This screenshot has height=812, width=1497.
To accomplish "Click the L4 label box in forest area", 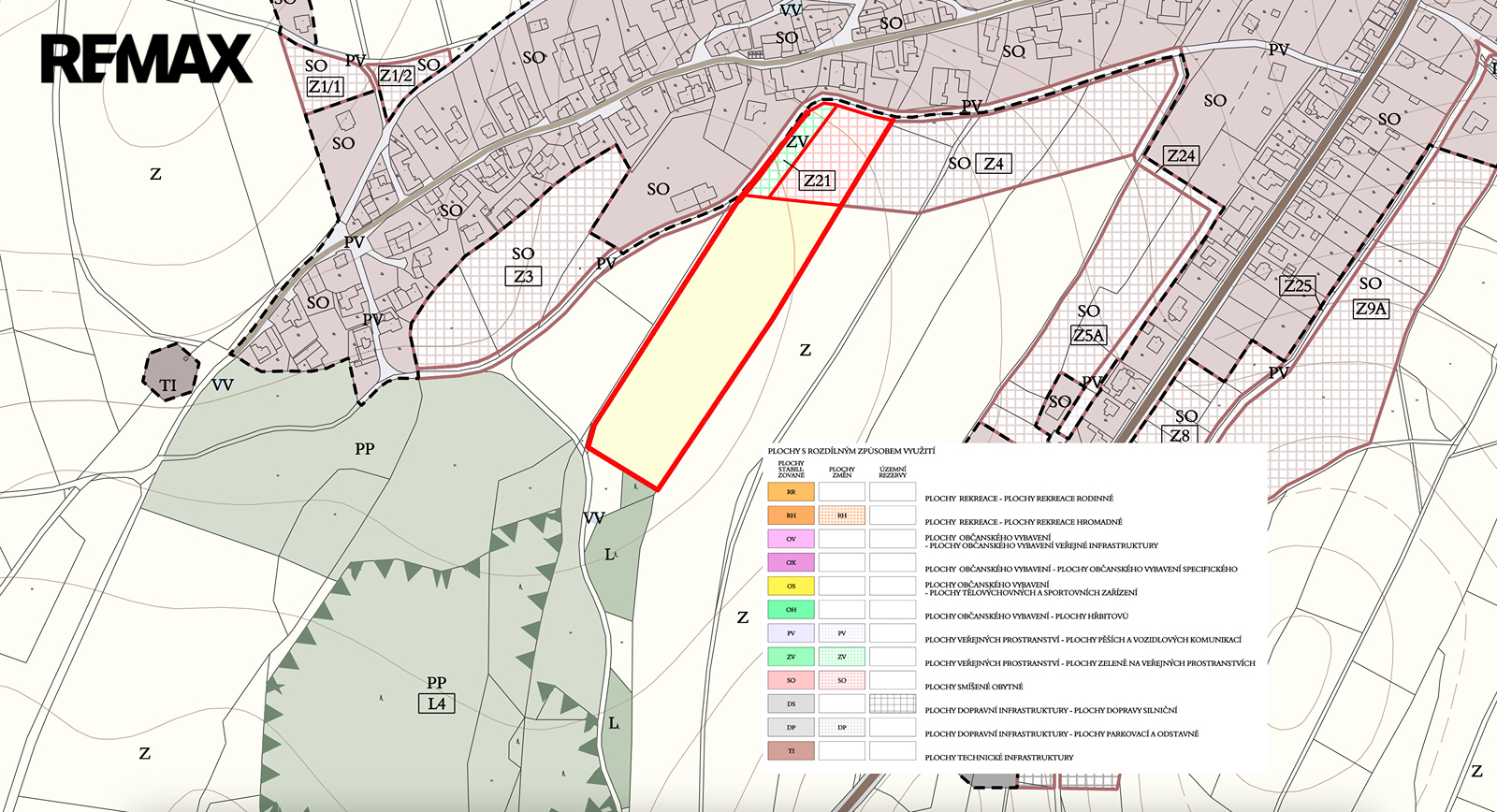I will pyautogui.click(x=436, y=703).
